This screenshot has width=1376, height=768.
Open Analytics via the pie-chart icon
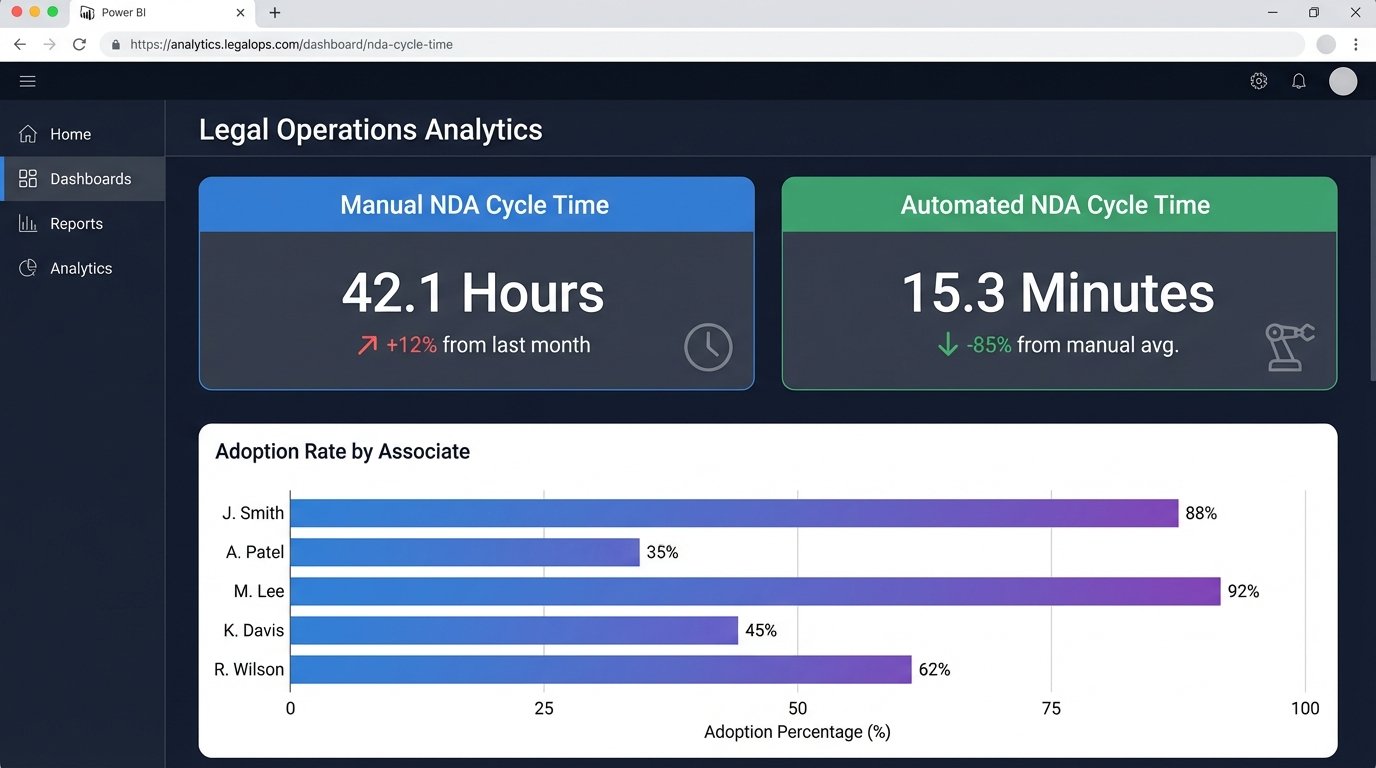point(26,268)
